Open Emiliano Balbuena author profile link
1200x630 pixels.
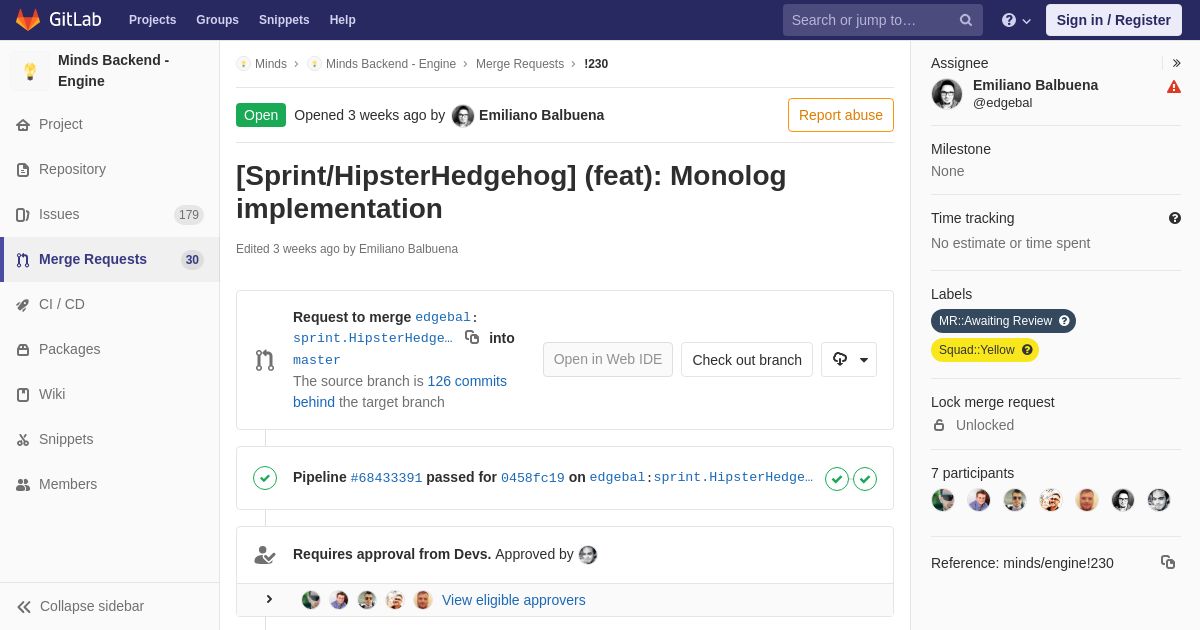coord(541,115)
